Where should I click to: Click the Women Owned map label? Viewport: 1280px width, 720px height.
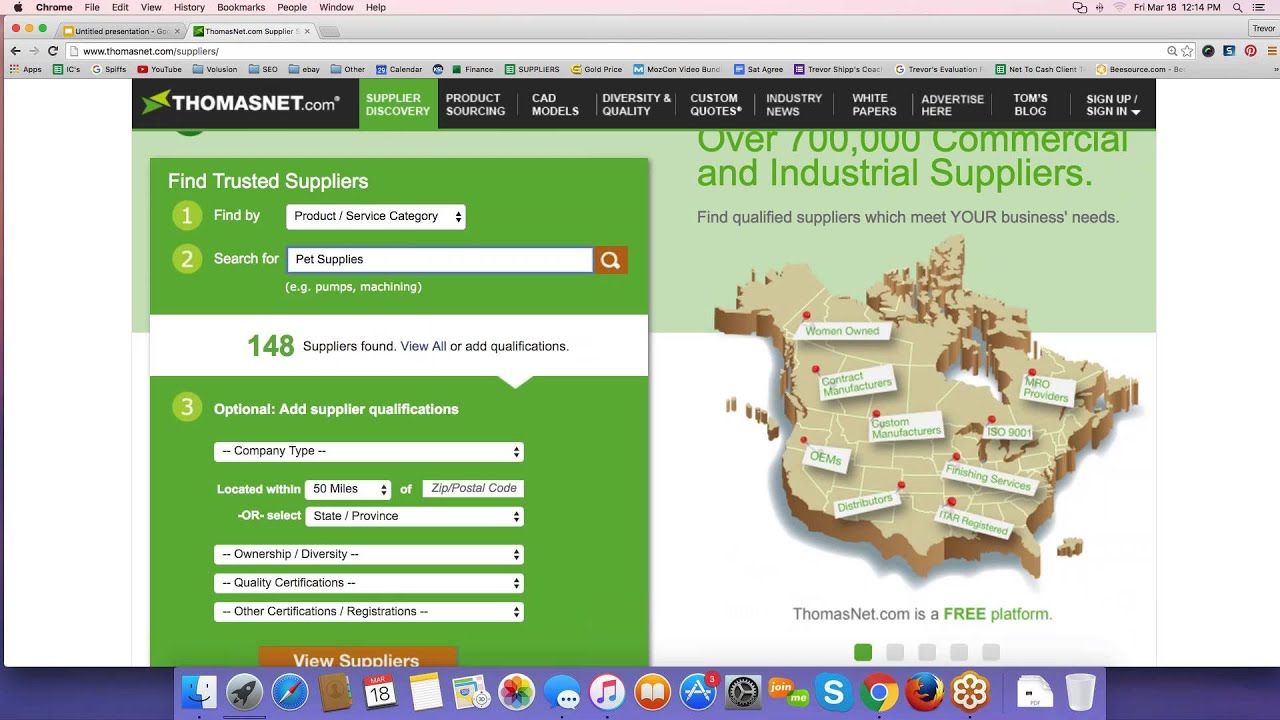point(842,331)
